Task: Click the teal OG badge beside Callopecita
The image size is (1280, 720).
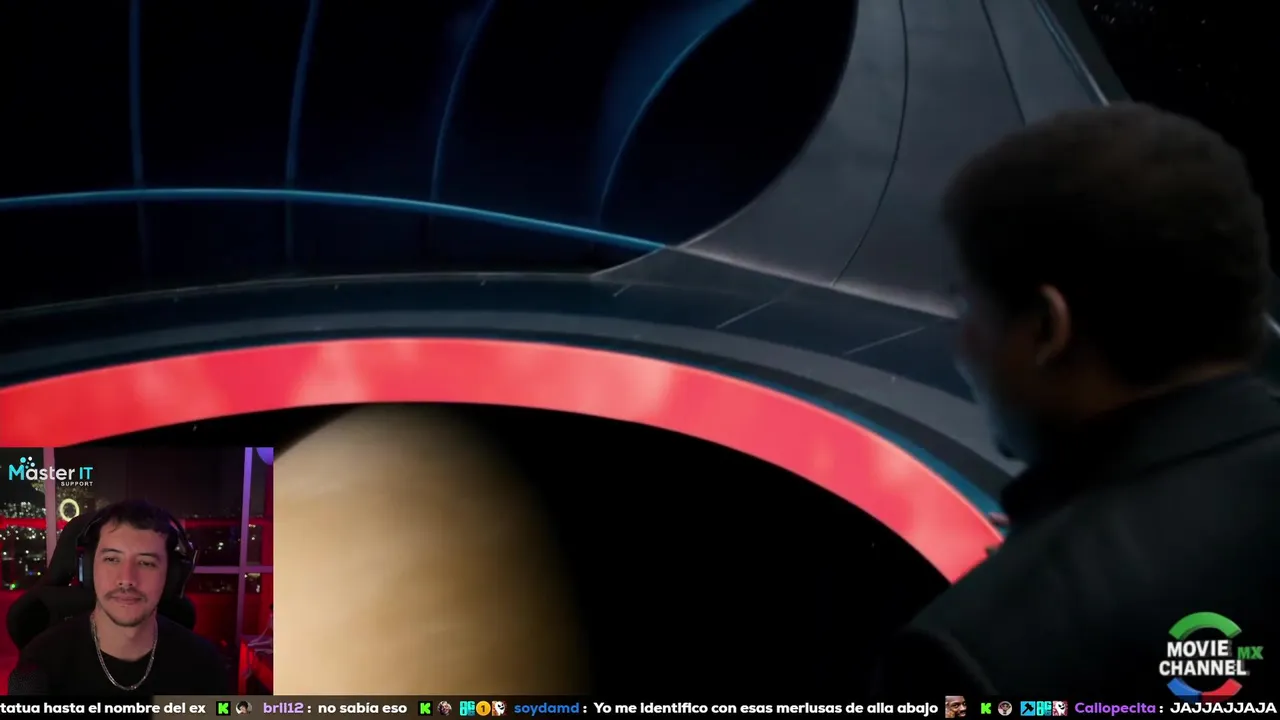Action: click(1044, 708)
